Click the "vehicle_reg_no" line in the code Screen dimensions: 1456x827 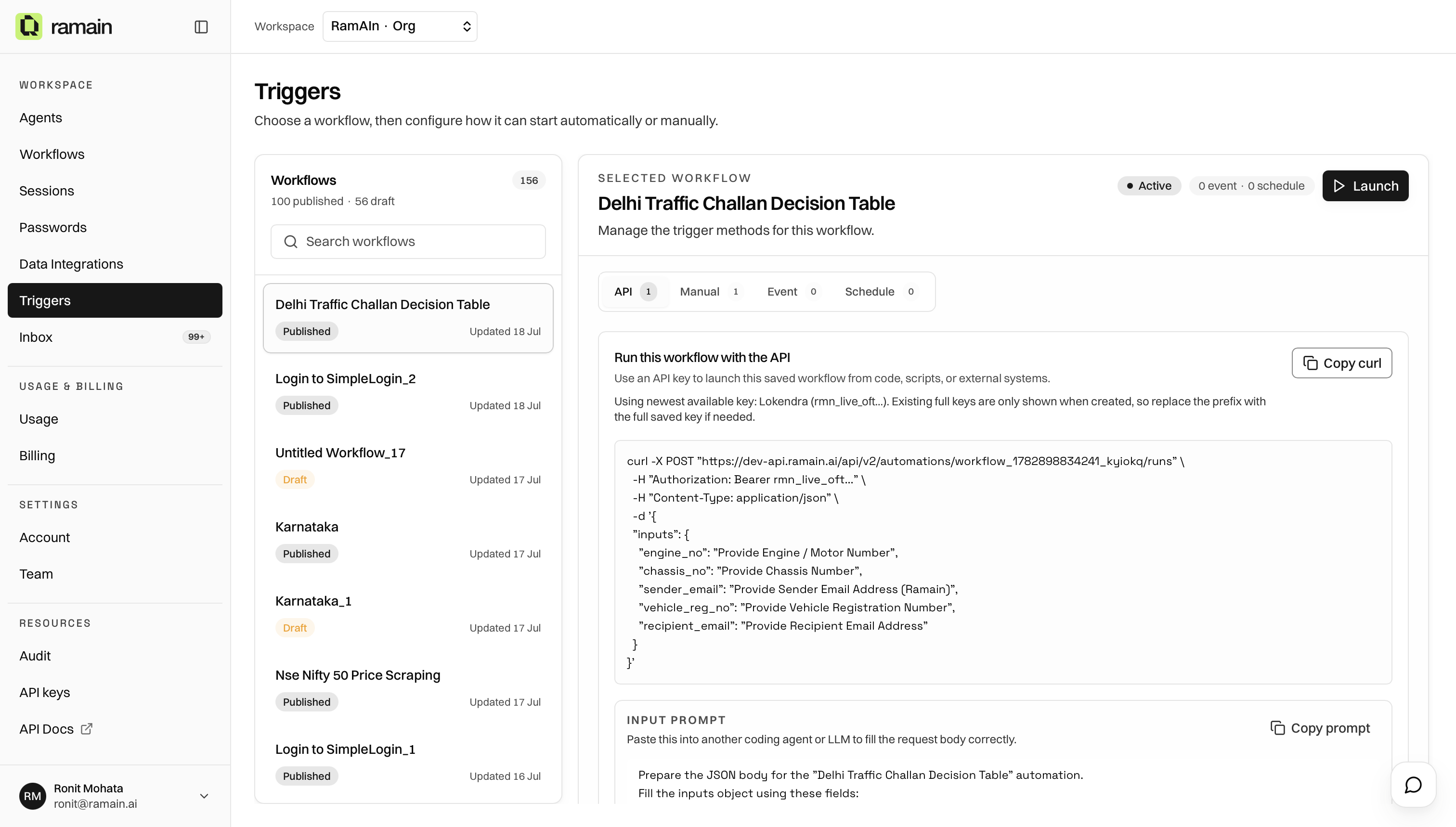(x=796, y=608)
